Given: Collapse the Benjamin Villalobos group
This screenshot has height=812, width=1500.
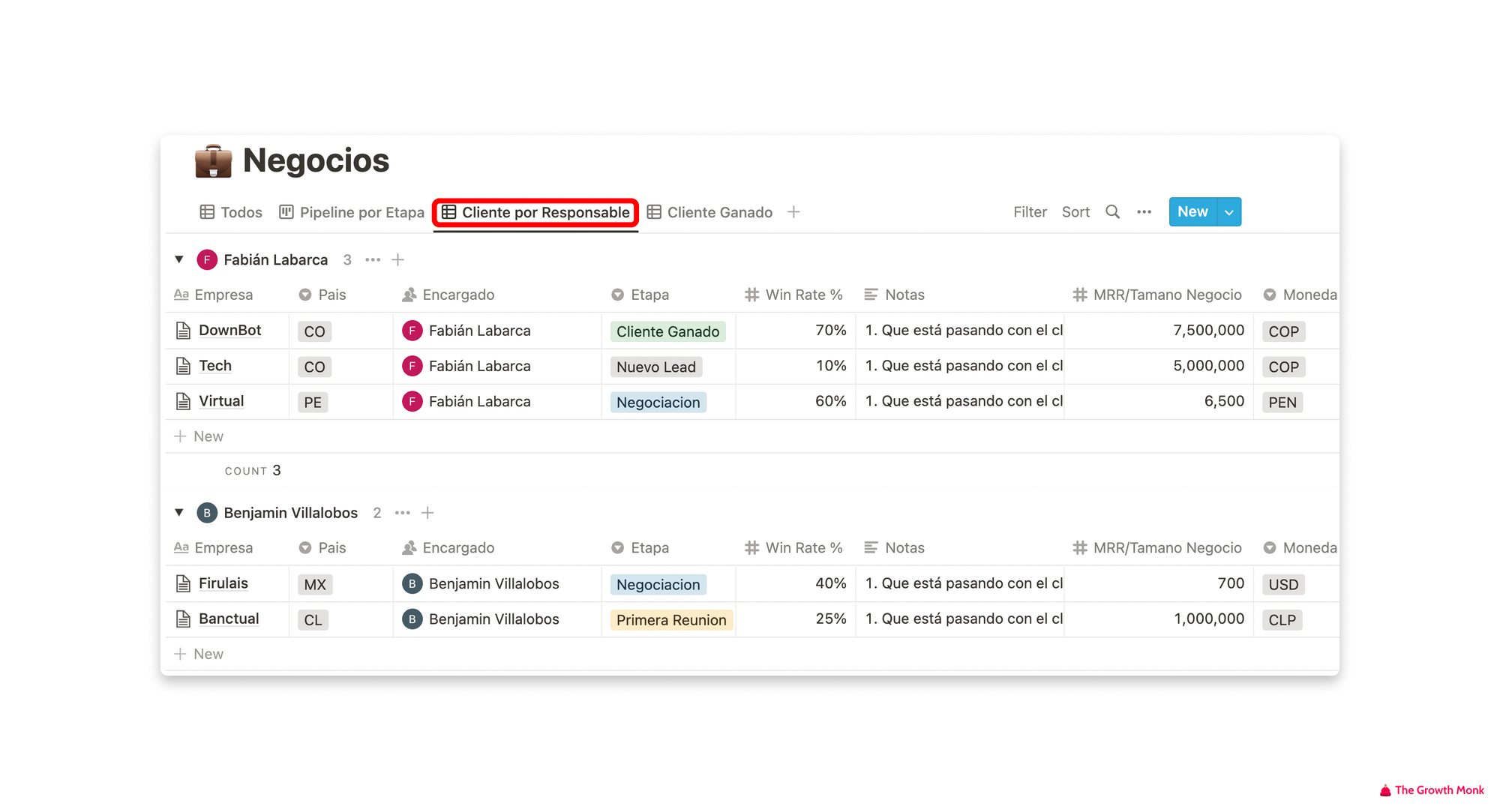Looking at the screenshot, I should pos(179,513).
